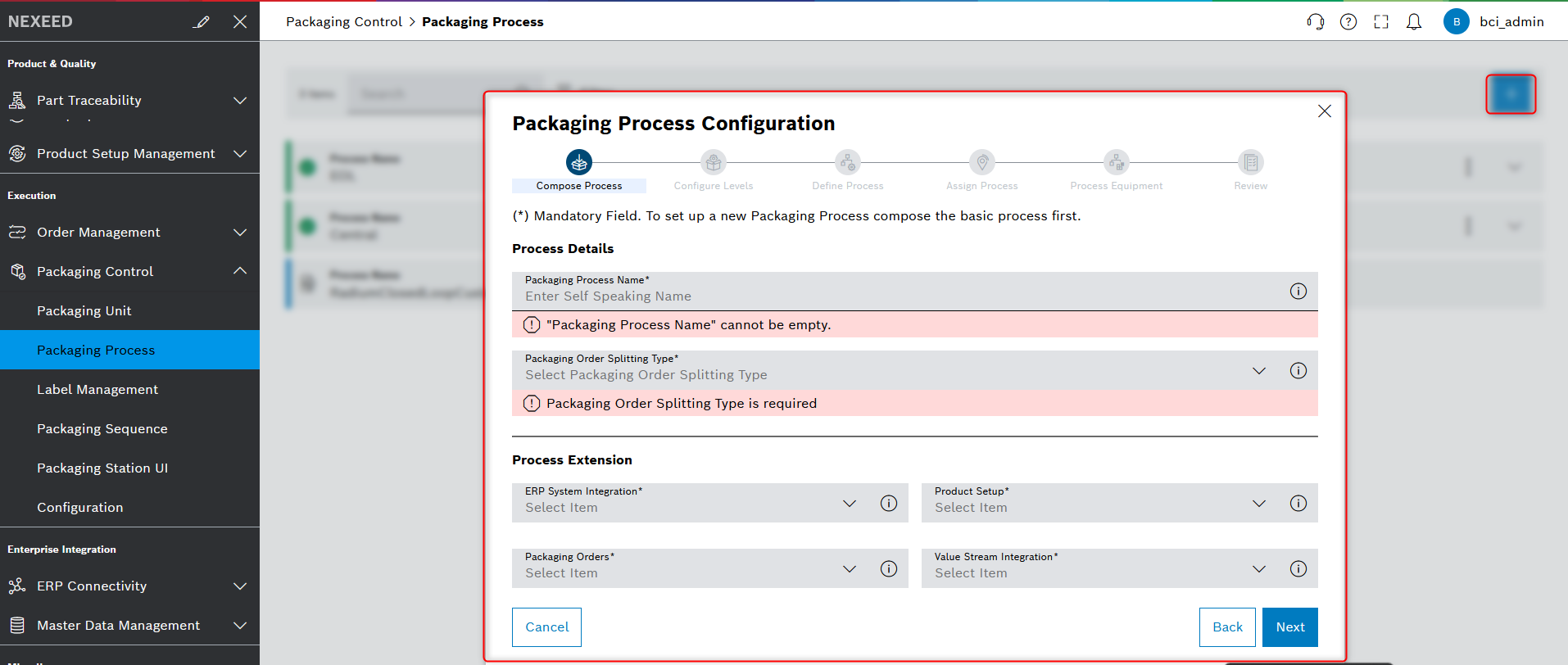Close the Packaging Process Configuration dialog
The image size is (1568, 665).
pos(1324,111)
